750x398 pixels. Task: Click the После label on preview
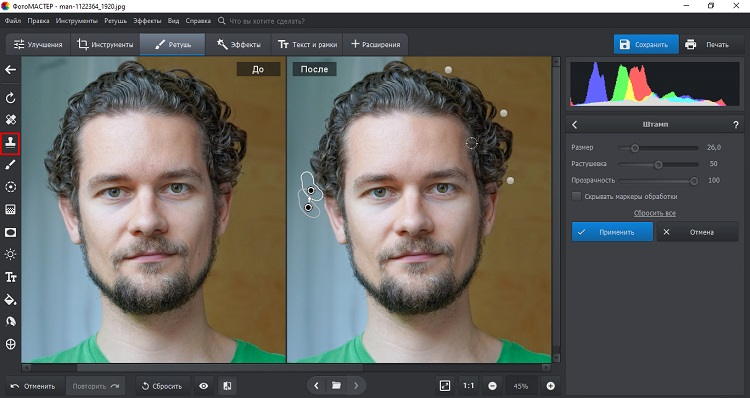click(x=314, y=69)
